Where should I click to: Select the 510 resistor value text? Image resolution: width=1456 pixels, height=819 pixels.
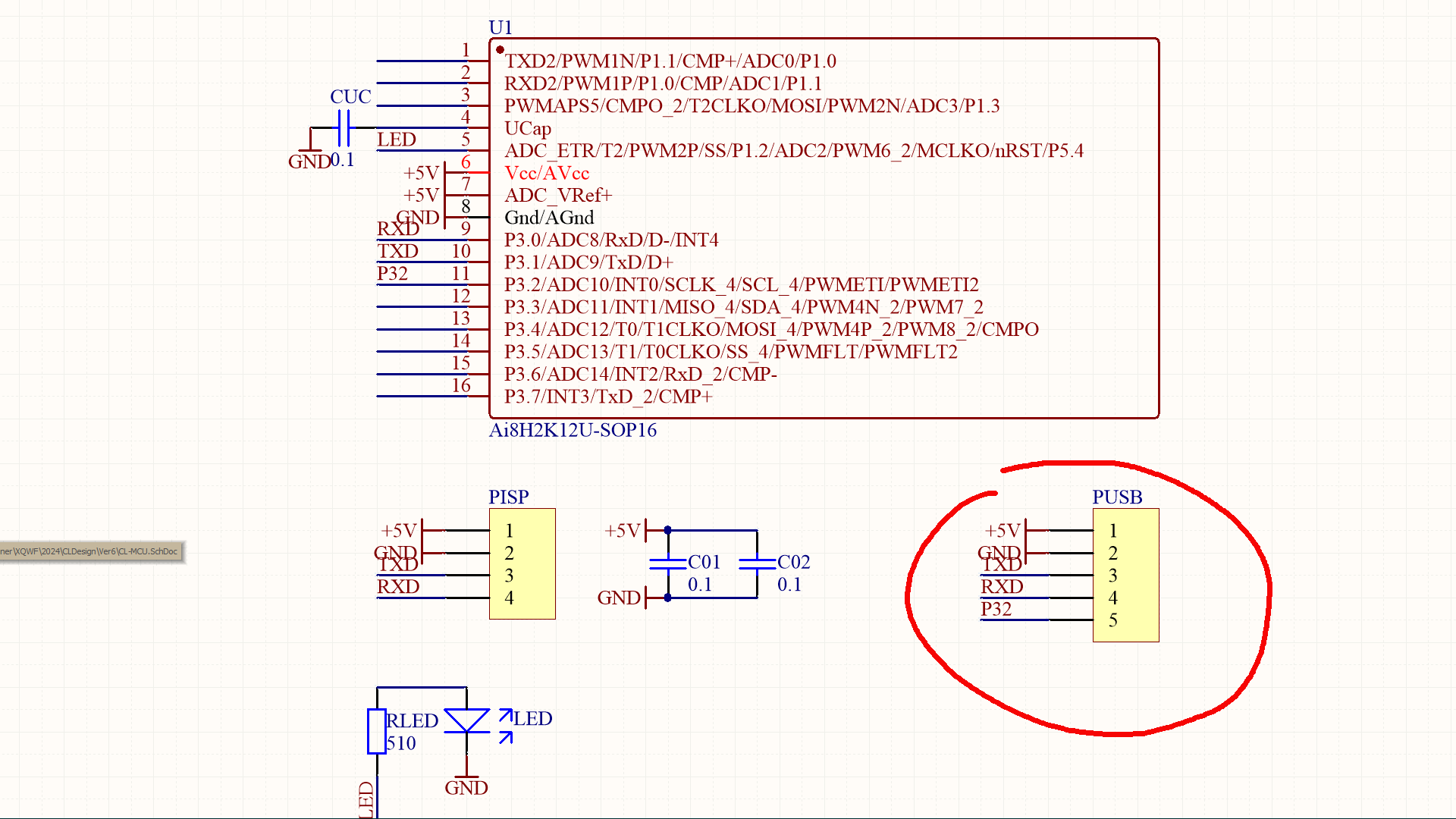pyautogui.click(x=401, y=743)
